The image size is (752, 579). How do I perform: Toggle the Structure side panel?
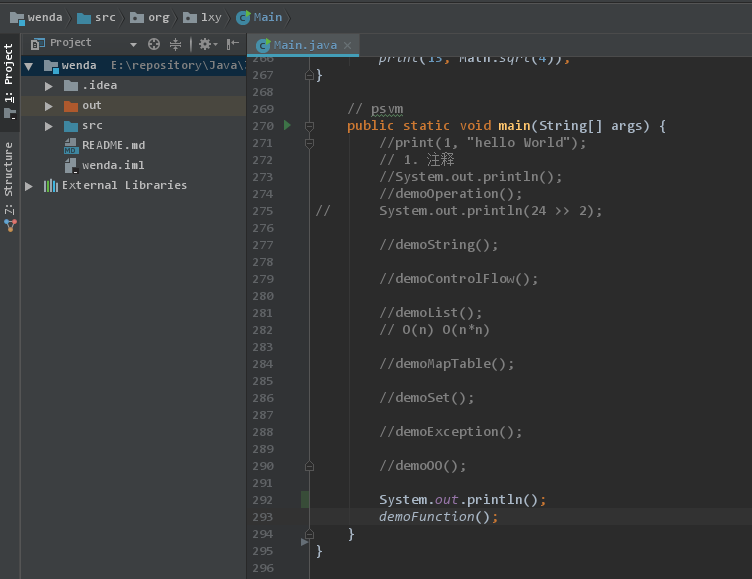10,170
